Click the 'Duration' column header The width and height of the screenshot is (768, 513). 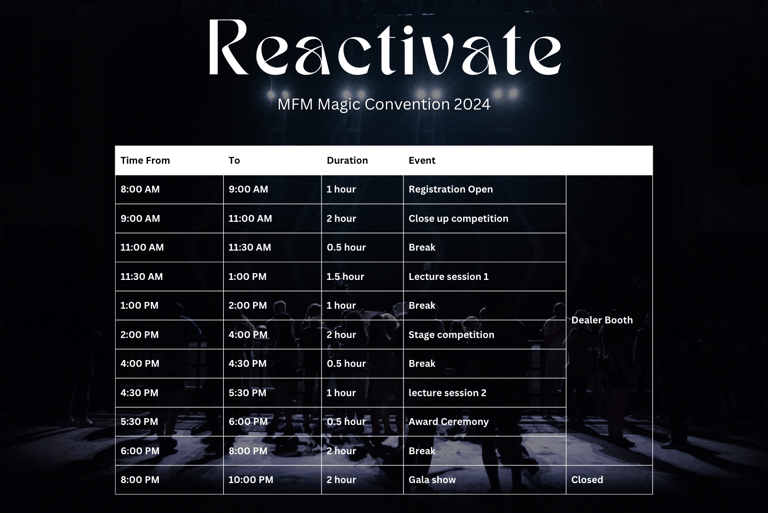click(347, 160)
